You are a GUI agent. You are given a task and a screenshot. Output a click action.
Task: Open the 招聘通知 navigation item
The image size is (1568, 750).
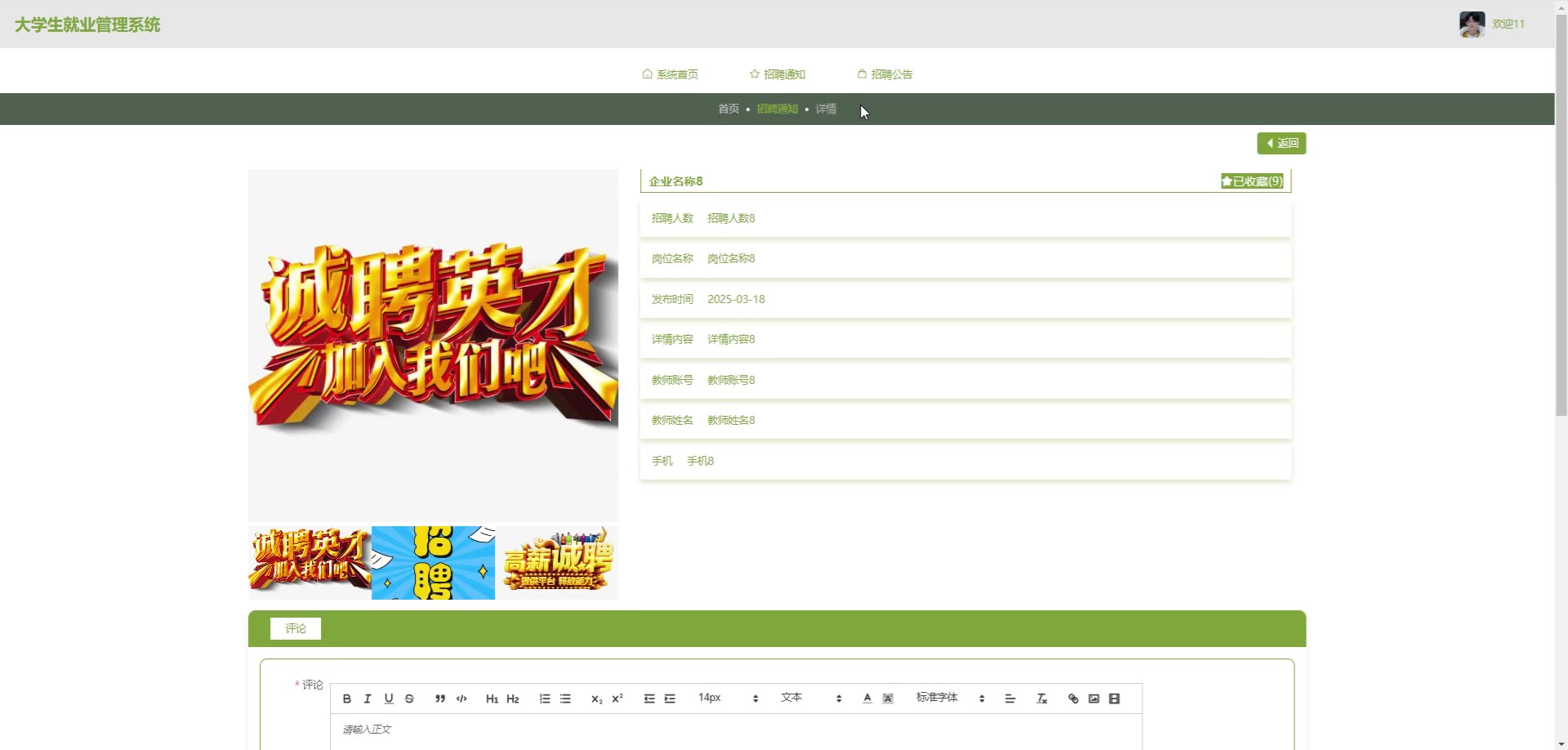pos(777,74)
